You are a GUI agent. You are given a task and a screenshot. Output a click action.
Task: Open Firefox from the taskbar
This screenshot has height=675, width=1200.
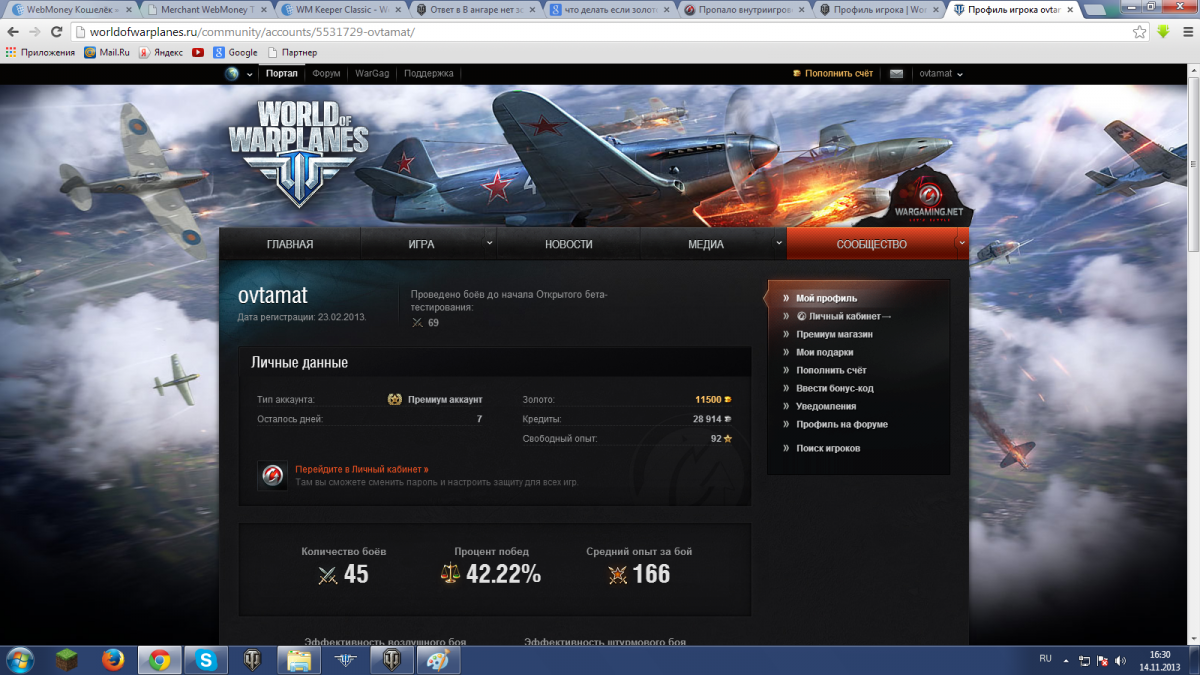[113, 660]
